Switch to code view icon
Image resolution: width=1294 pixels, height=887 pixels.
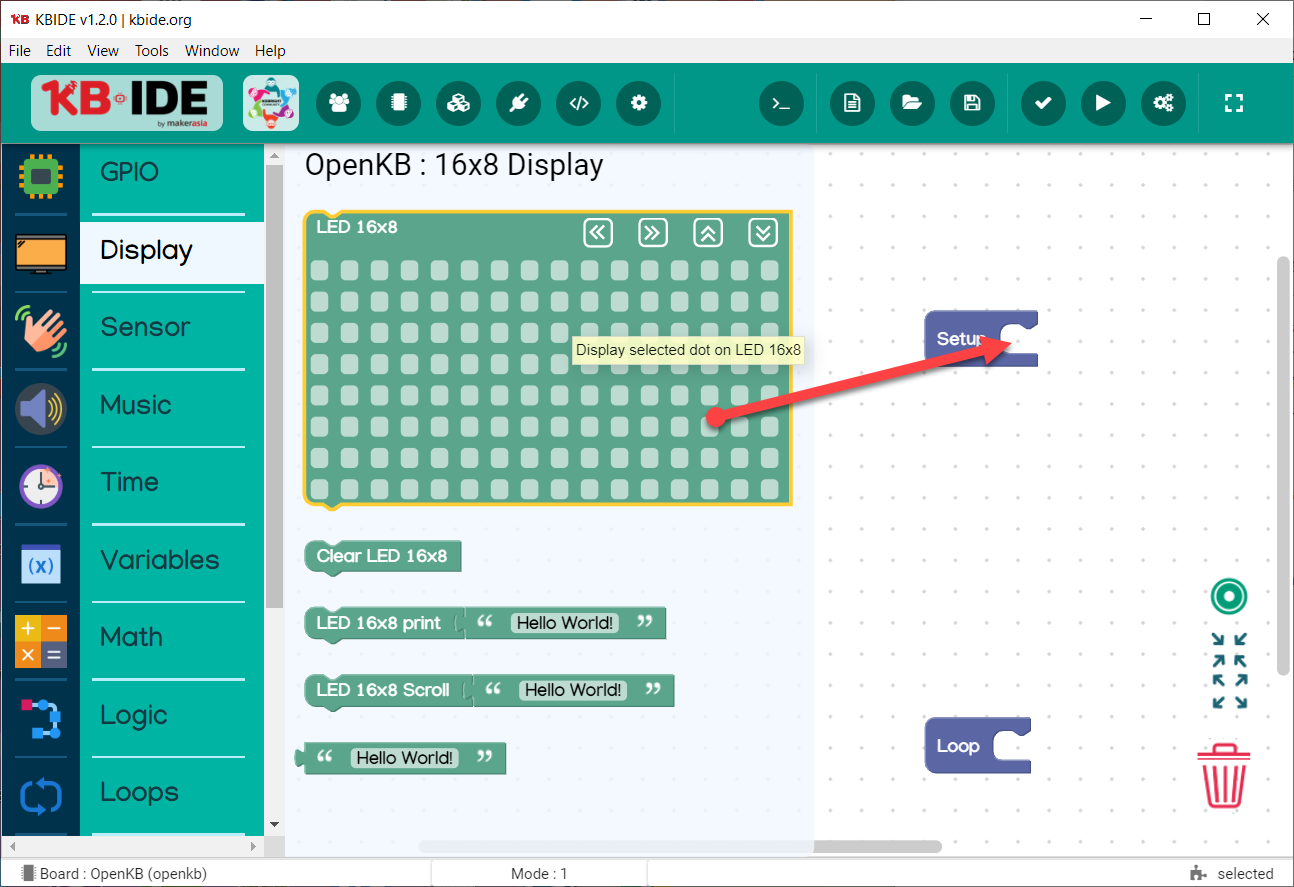pos(579,103)
